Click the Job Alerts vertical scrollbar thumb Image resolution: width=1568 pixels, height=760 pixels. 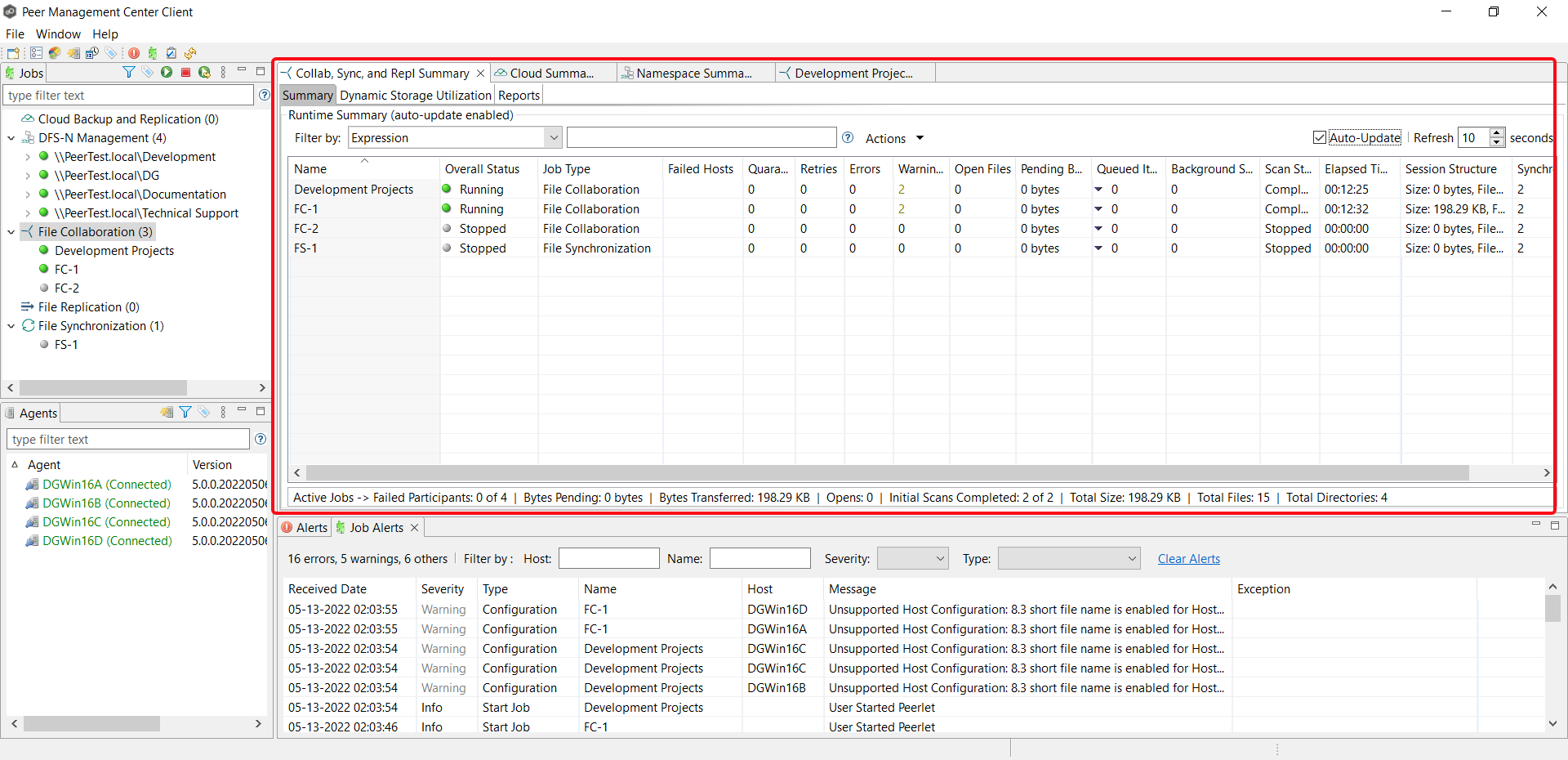[1552, 608]
